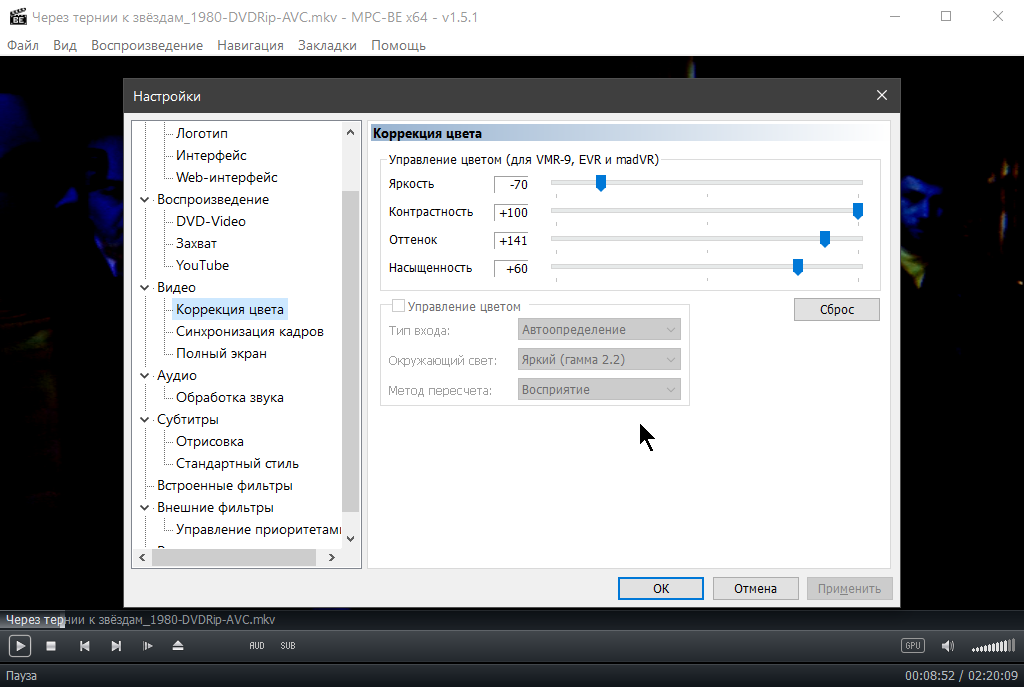Viewport: 1024px width, 687px height.
Task: Reset color settings with Сброс button
Action: click(837, 310)
